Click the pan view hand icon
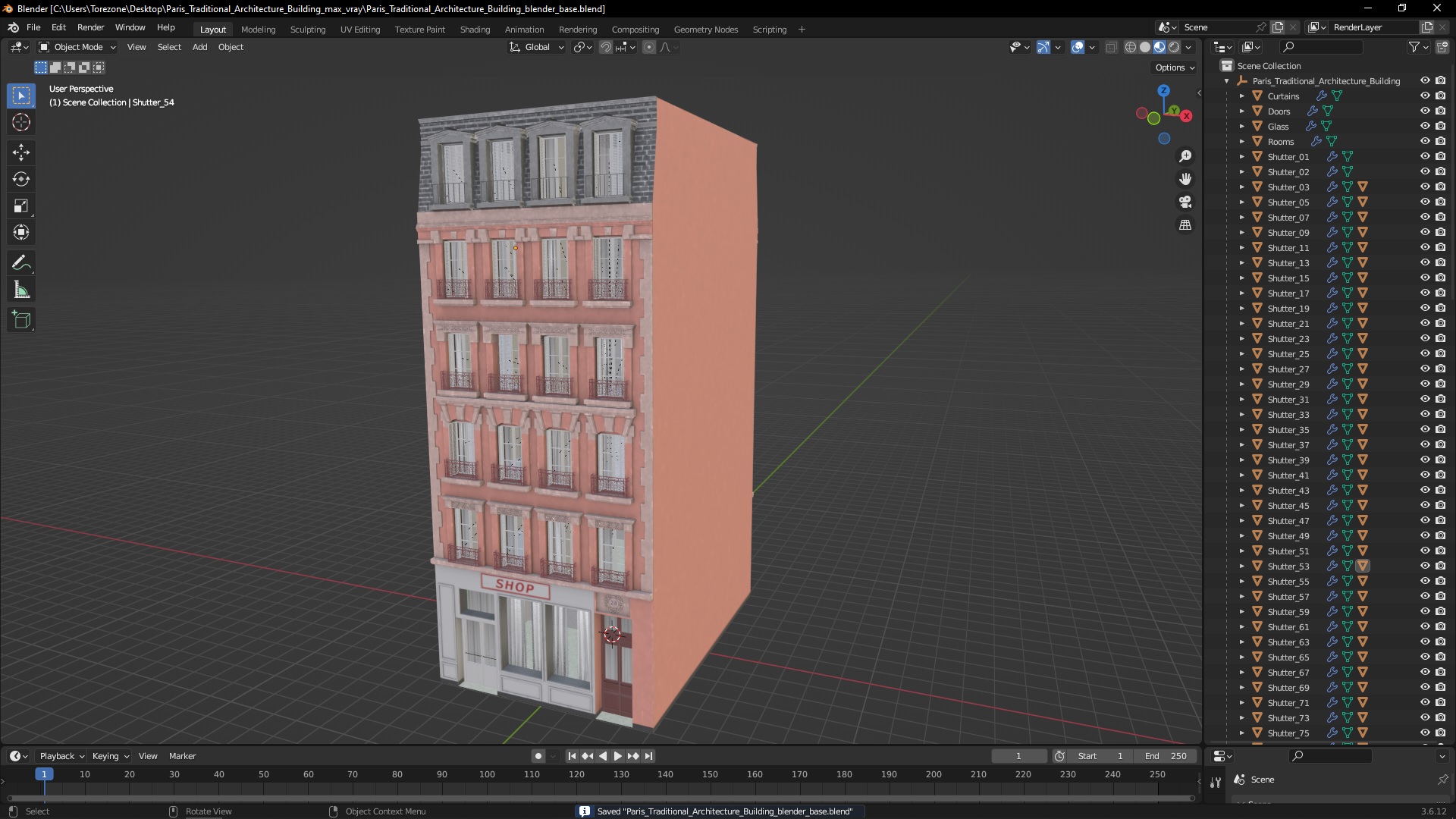Viewport: 1456px width, 819px height. 1185,179
